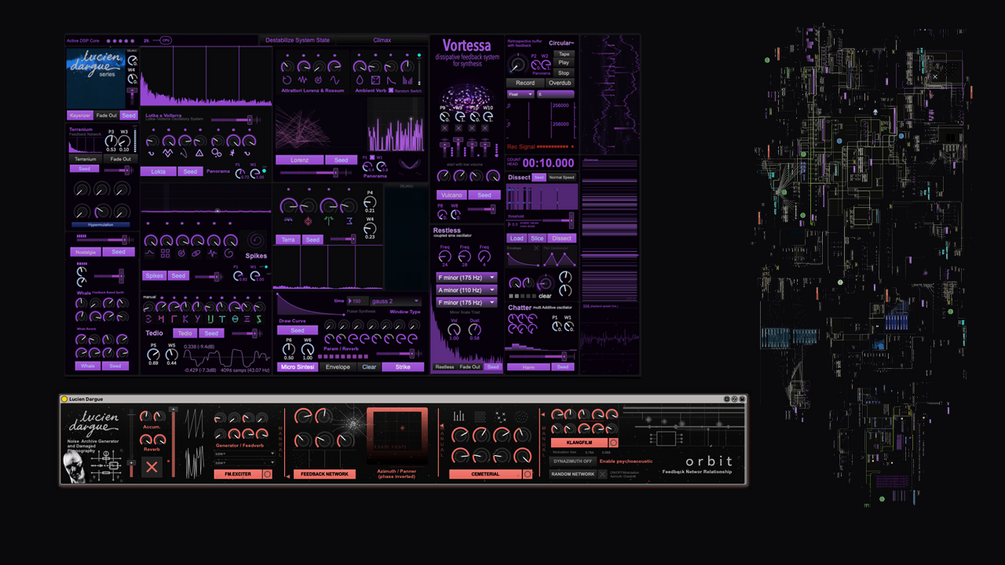The width and height of the screenshot is (1005, 565).
Task: Select the zigzag icon in Lotka x Volterra
Action: coord(167,154)
